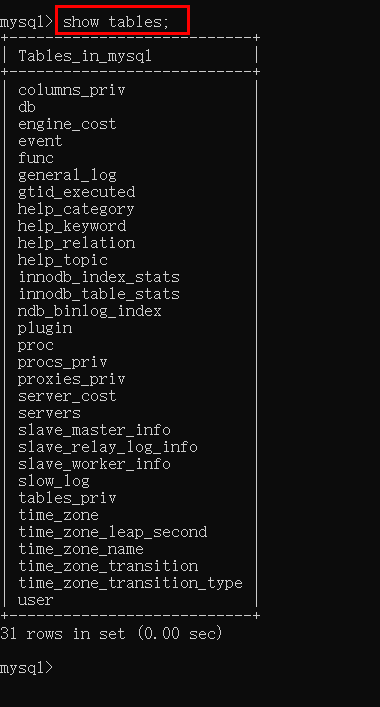Screen dimensions: 380x707
Task: Select the plugin table entry
Action: click(x=45, y=328)
